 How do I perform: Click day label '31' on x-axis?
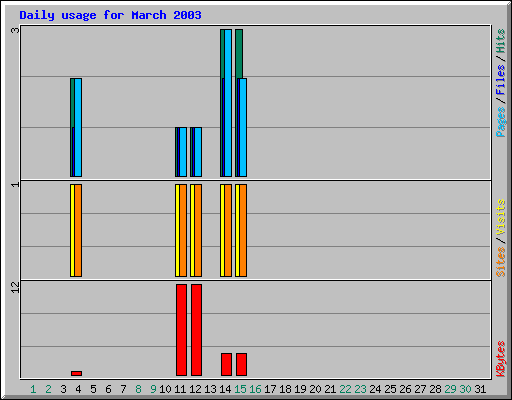480,389
